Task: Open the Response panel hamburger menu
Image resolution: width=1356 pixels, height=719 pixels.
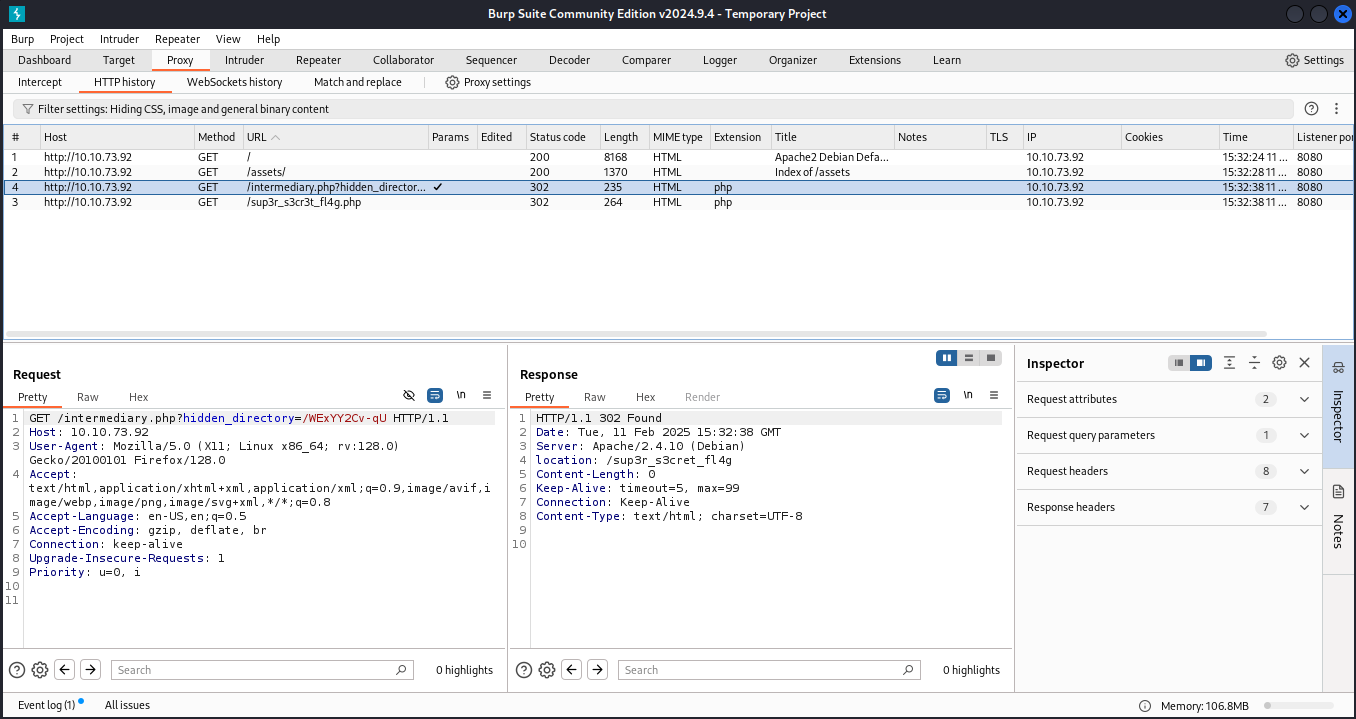Action: (994, 395)
